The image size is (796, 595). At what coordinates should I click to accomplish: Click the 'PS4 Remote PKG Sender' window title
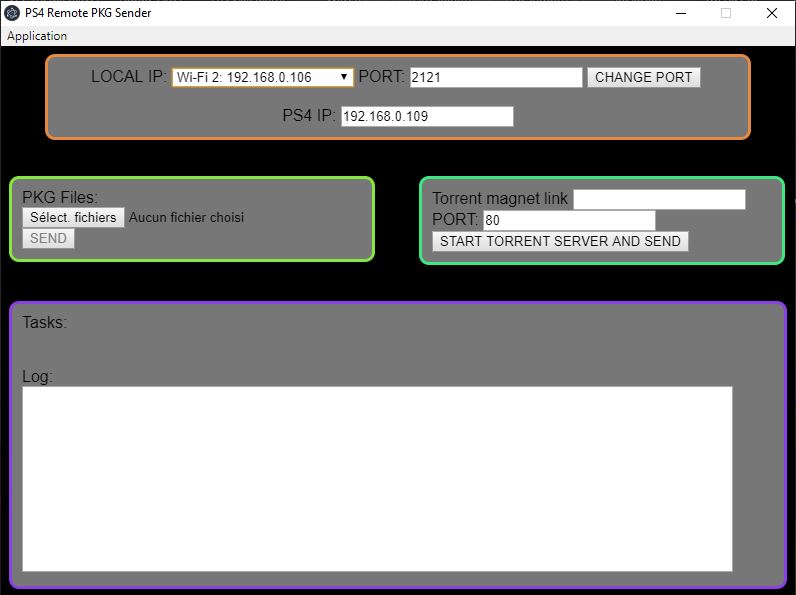coord(88,13)
